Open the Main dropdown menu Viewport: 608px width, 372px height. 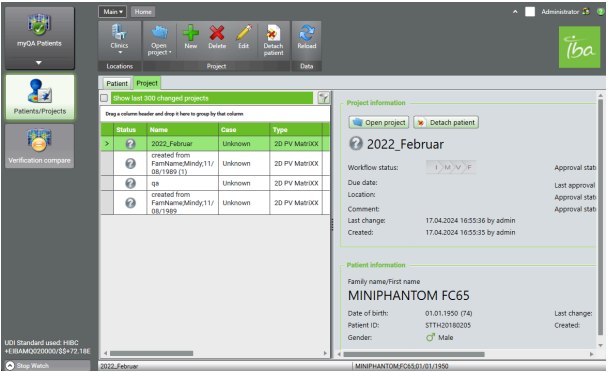[x=112, y=12]
